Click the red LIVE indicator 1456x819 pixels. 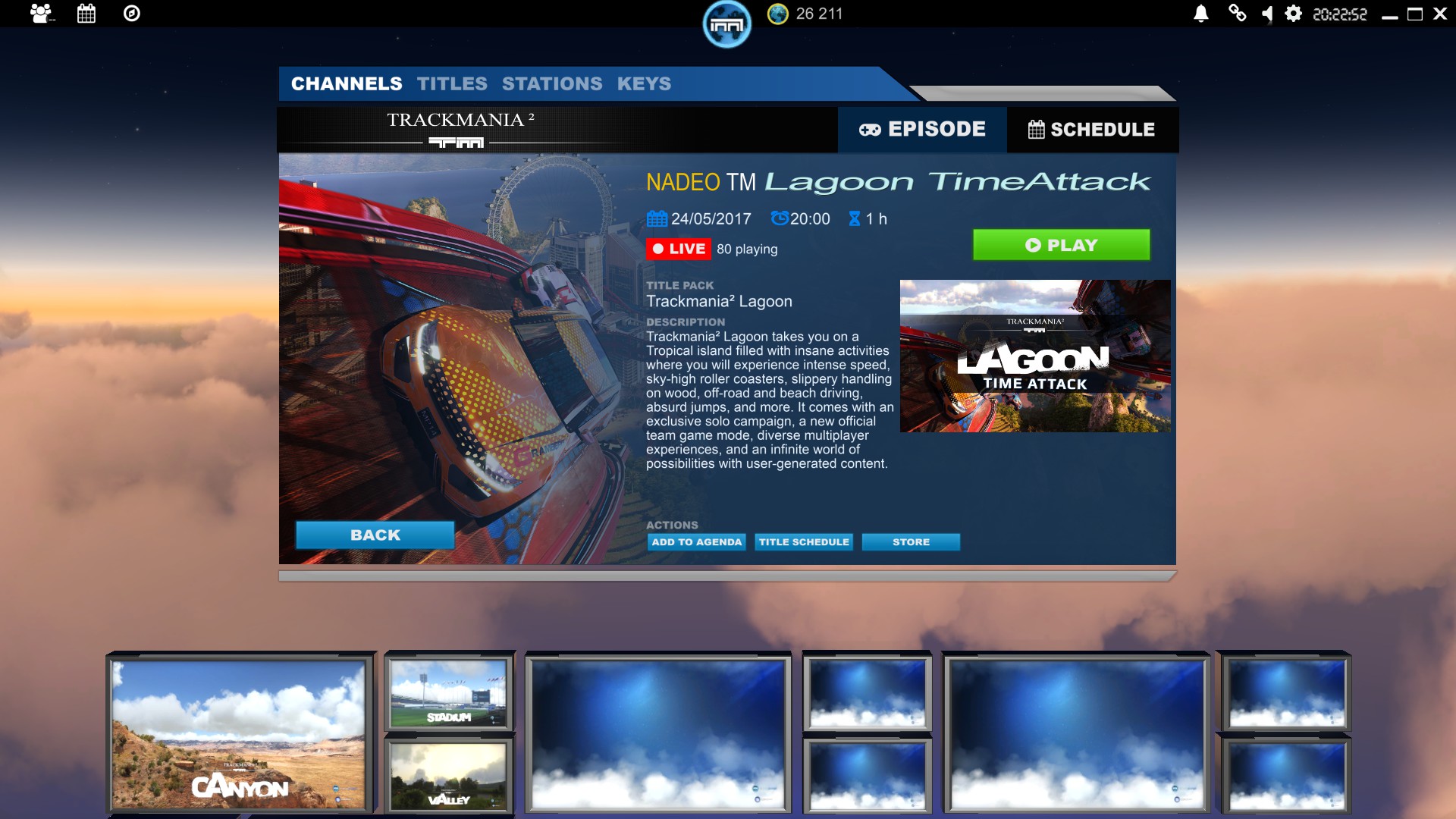679,249
